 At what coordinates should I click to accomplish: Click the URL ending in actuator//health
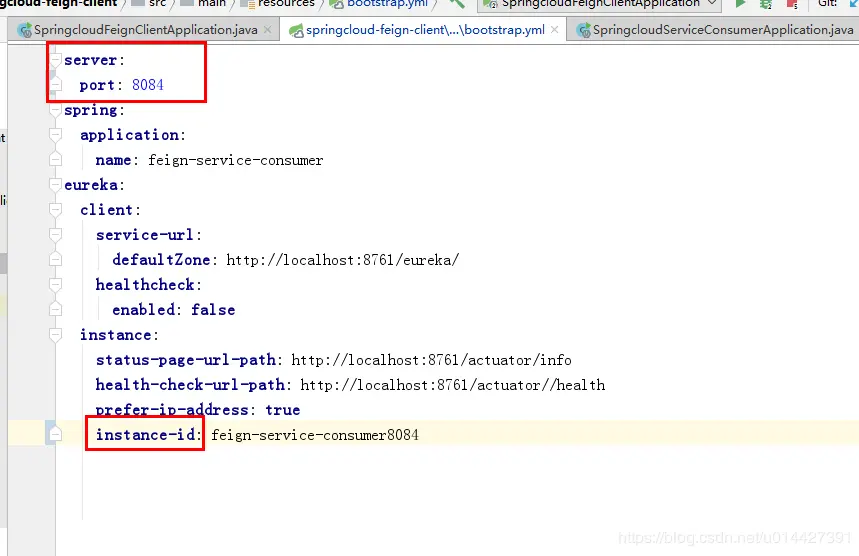click(453, 385)
